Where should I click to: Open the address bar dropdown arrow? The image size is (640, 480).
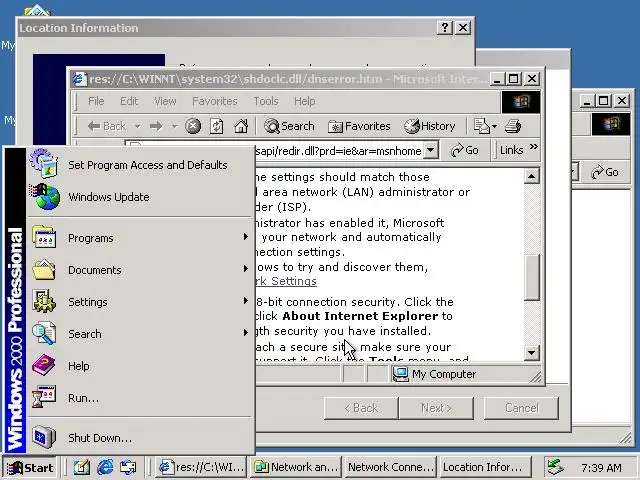pos(430,150)
